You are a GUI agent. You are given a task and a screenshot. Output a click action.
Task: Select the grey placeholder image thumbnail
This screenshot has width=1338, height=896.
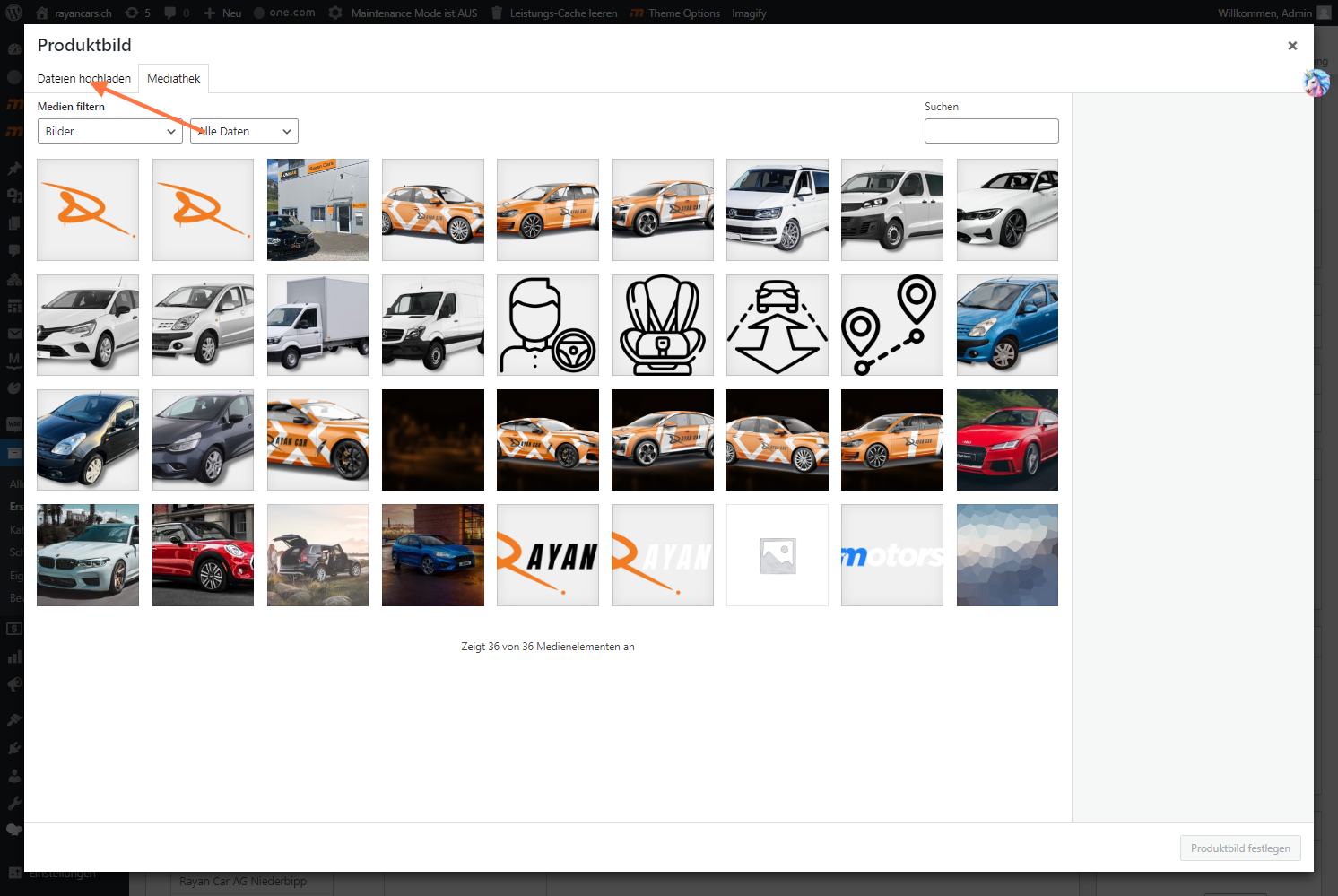[778, 555]
